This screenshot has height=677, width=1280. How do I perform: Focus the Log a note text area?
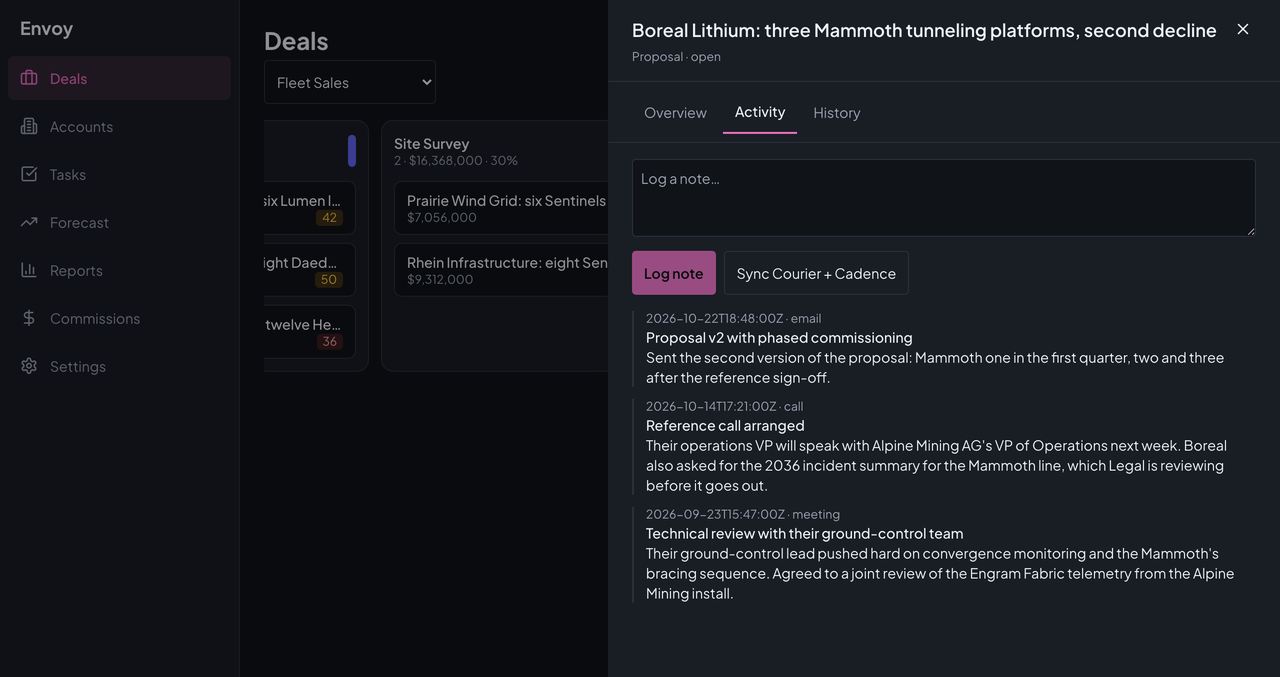click(x=944, y=198)
